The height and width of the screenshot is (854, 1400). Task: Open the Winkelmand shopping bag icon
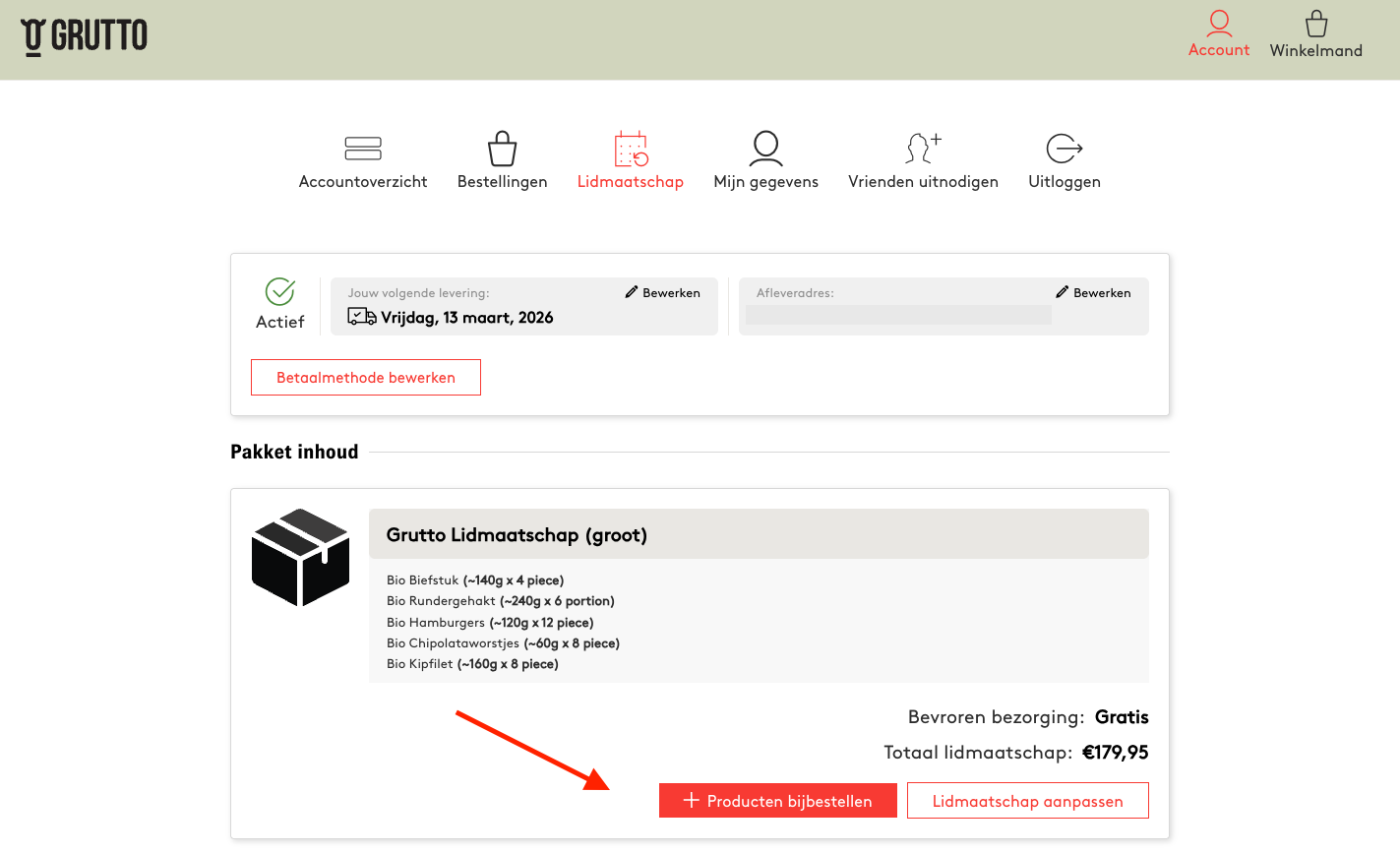[1315, 24]
